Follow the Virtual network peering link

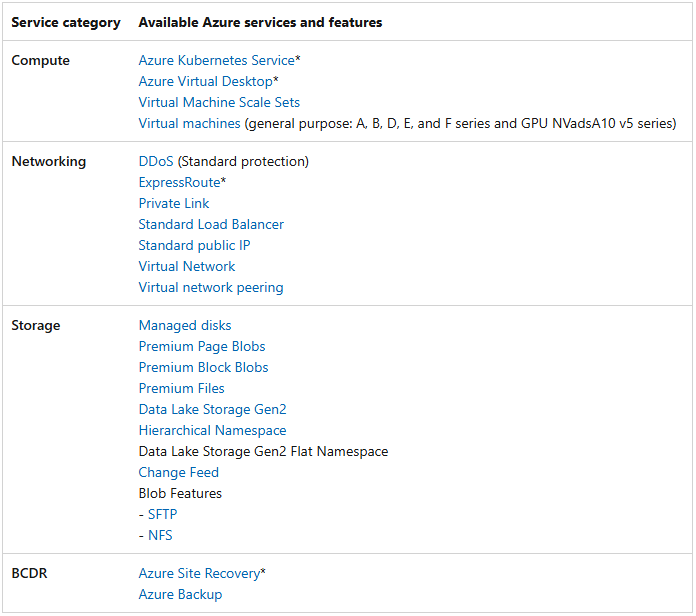tap(211, 288)
